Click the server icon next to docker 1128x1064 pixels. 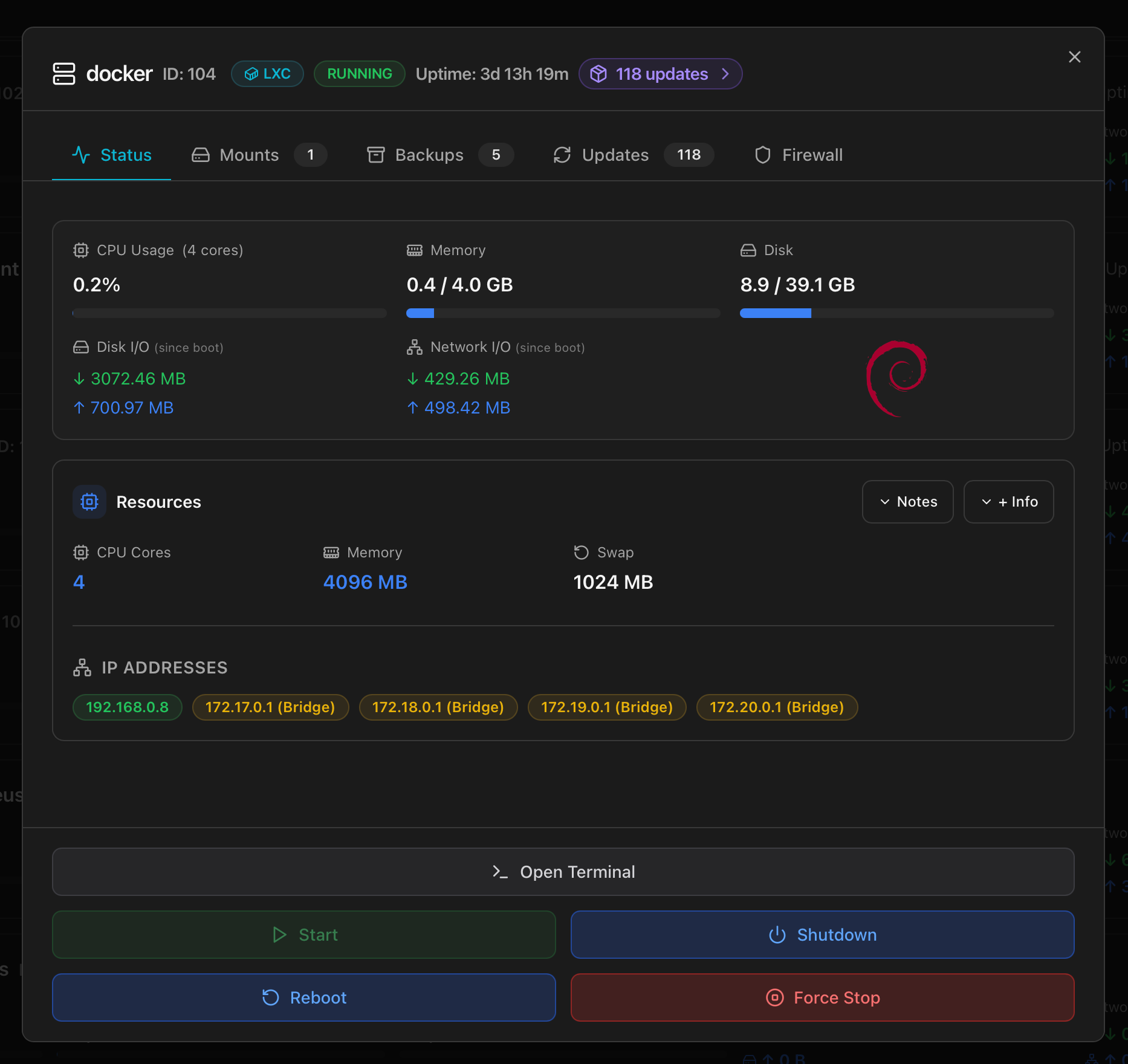coord(64,74)
